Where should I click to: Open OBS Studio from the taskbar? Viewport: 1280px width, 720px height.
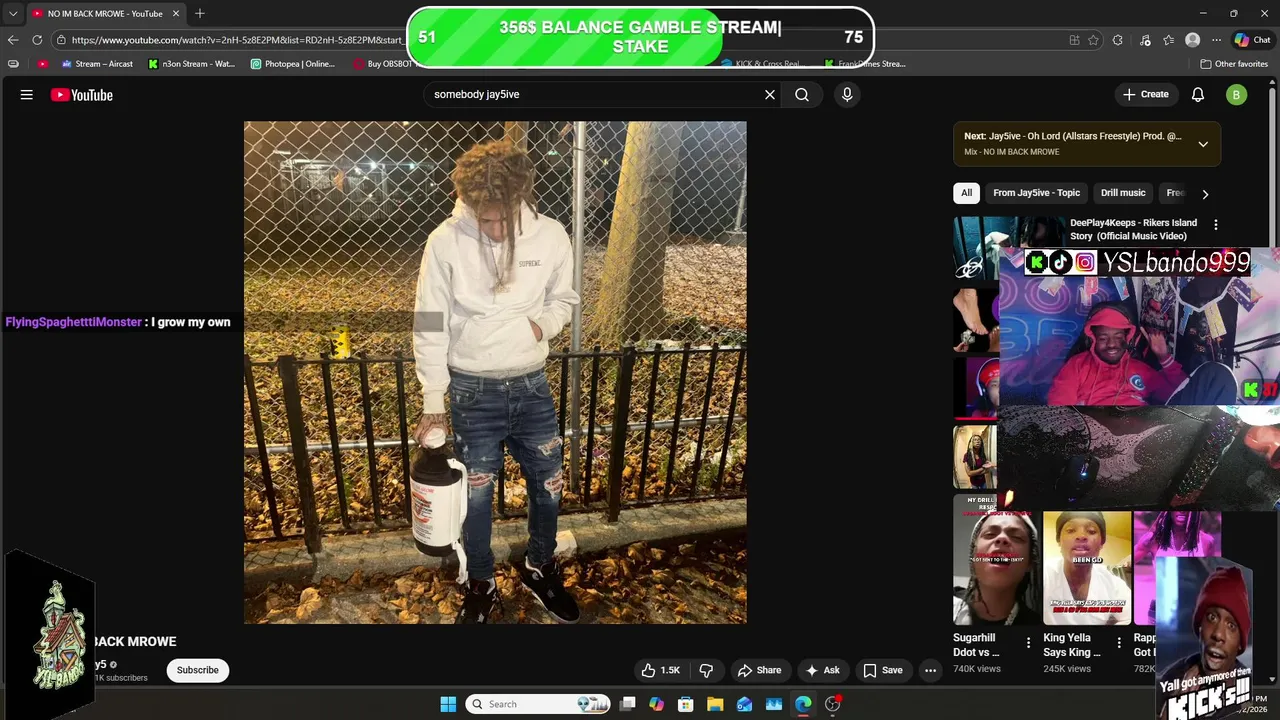click(832, 704)
